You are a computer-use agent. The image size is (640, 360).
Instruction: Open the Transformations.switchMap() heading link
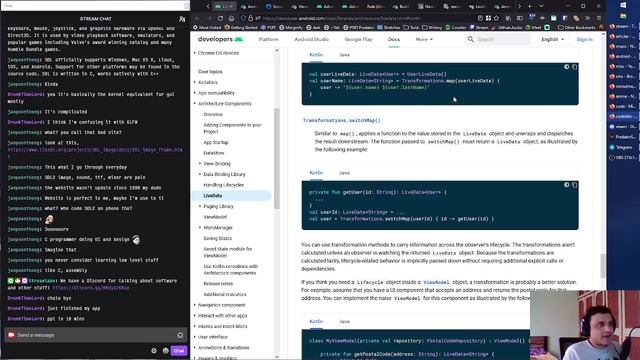342,120
